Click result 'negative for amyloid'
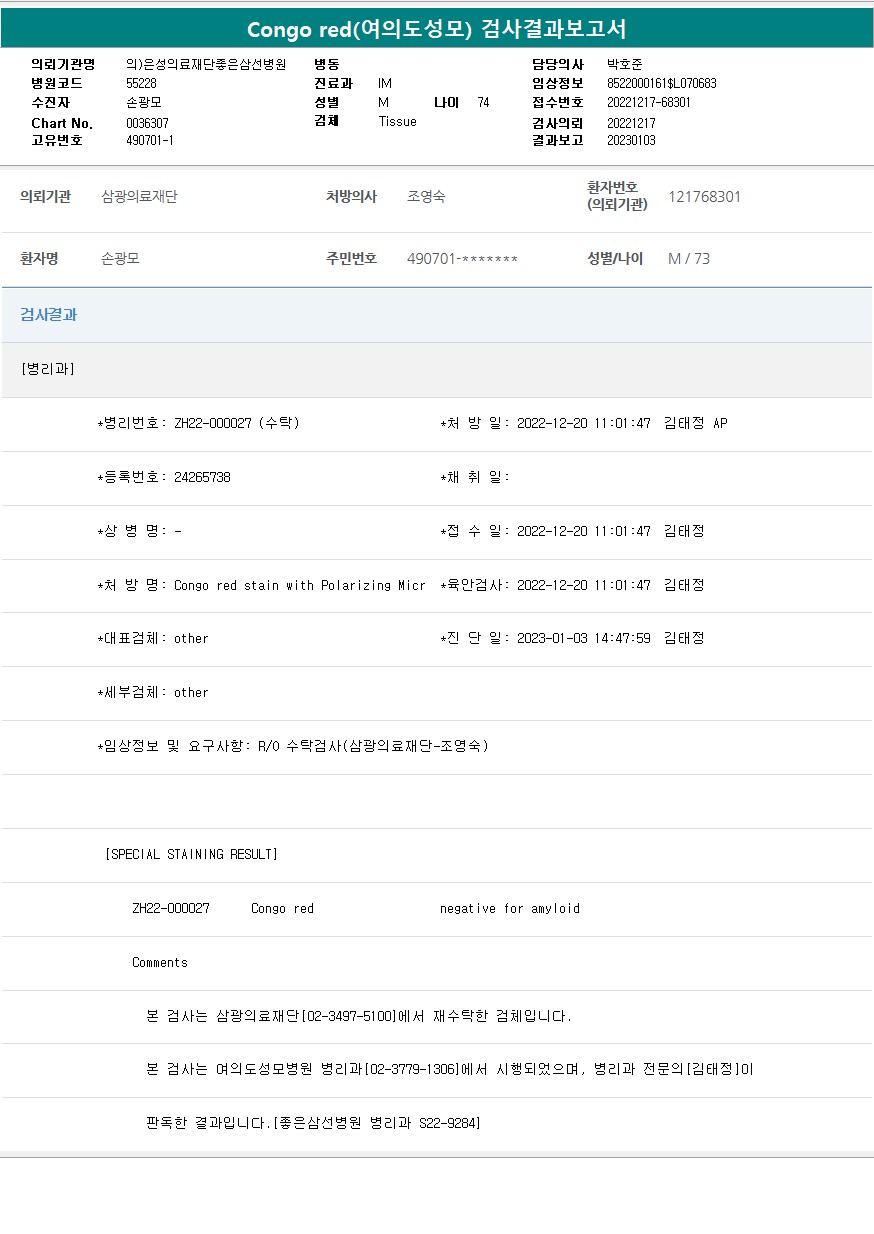Screen dimensions: 874x1234 [510, 908]
